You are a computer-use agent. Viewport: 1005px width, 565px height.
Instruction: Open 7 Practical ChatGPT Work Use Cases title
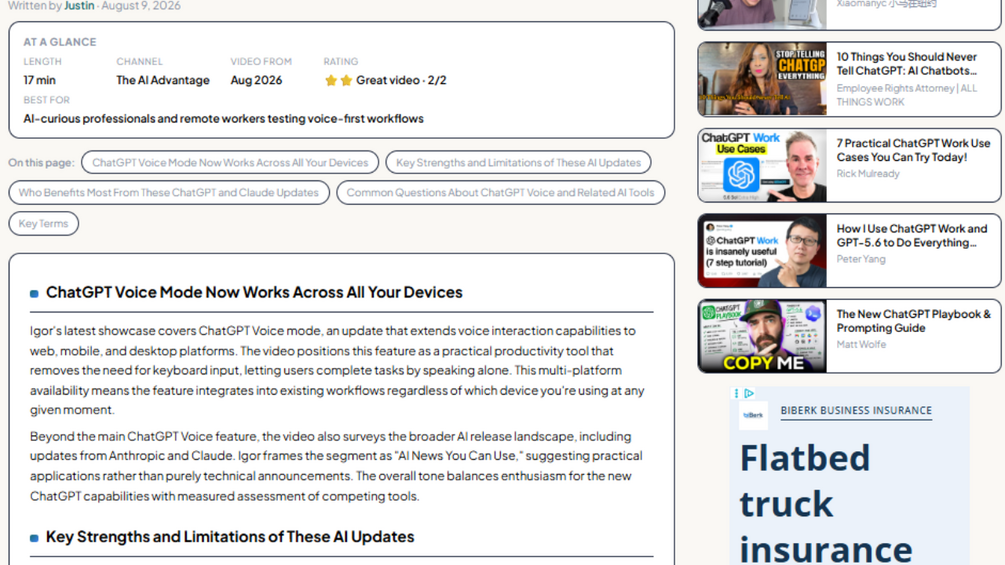[x=913, y=150]
